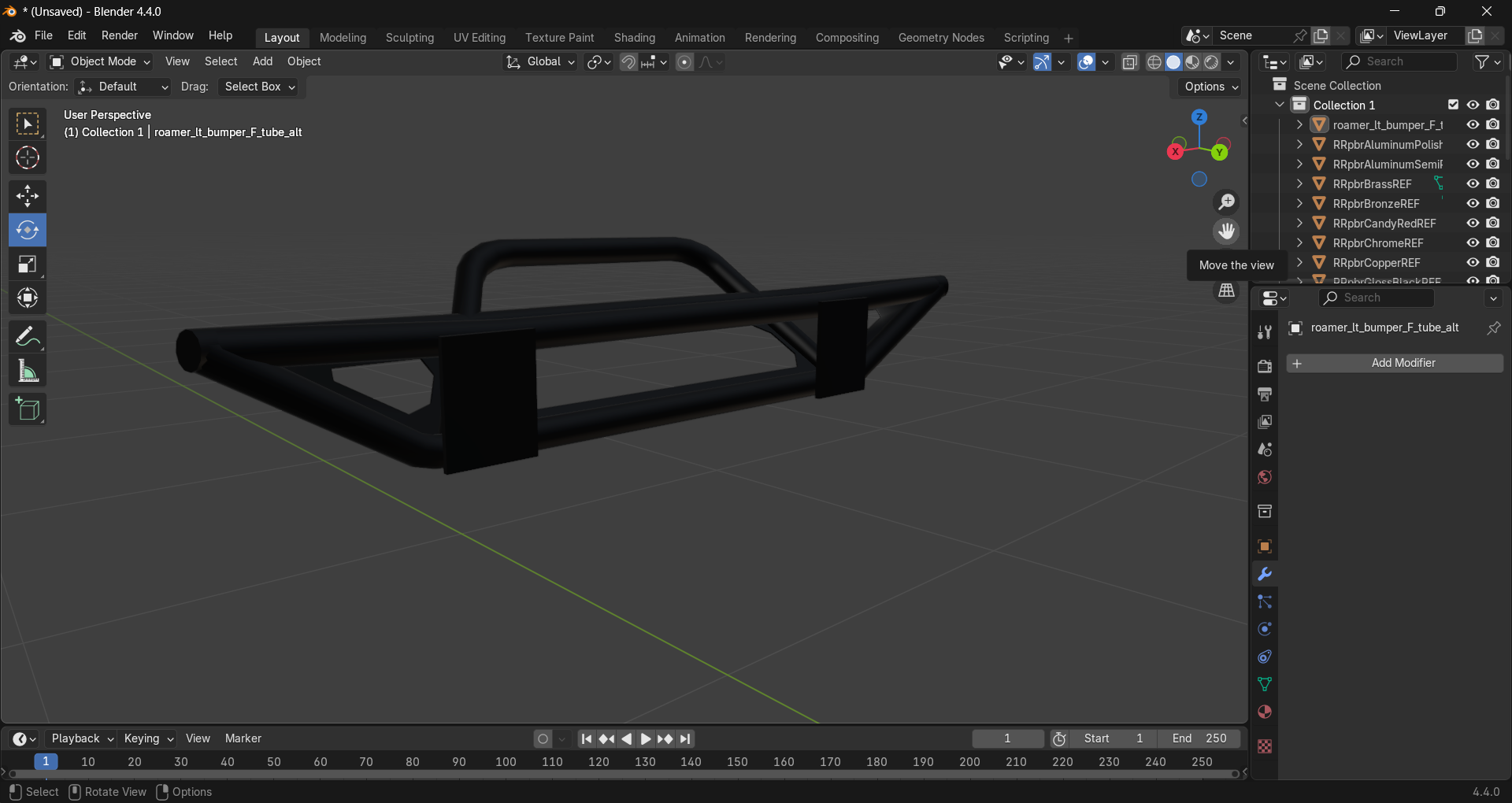Toggle proportional editing button
The height and width of the screenshot is (803, 1512).
point(684,62)
